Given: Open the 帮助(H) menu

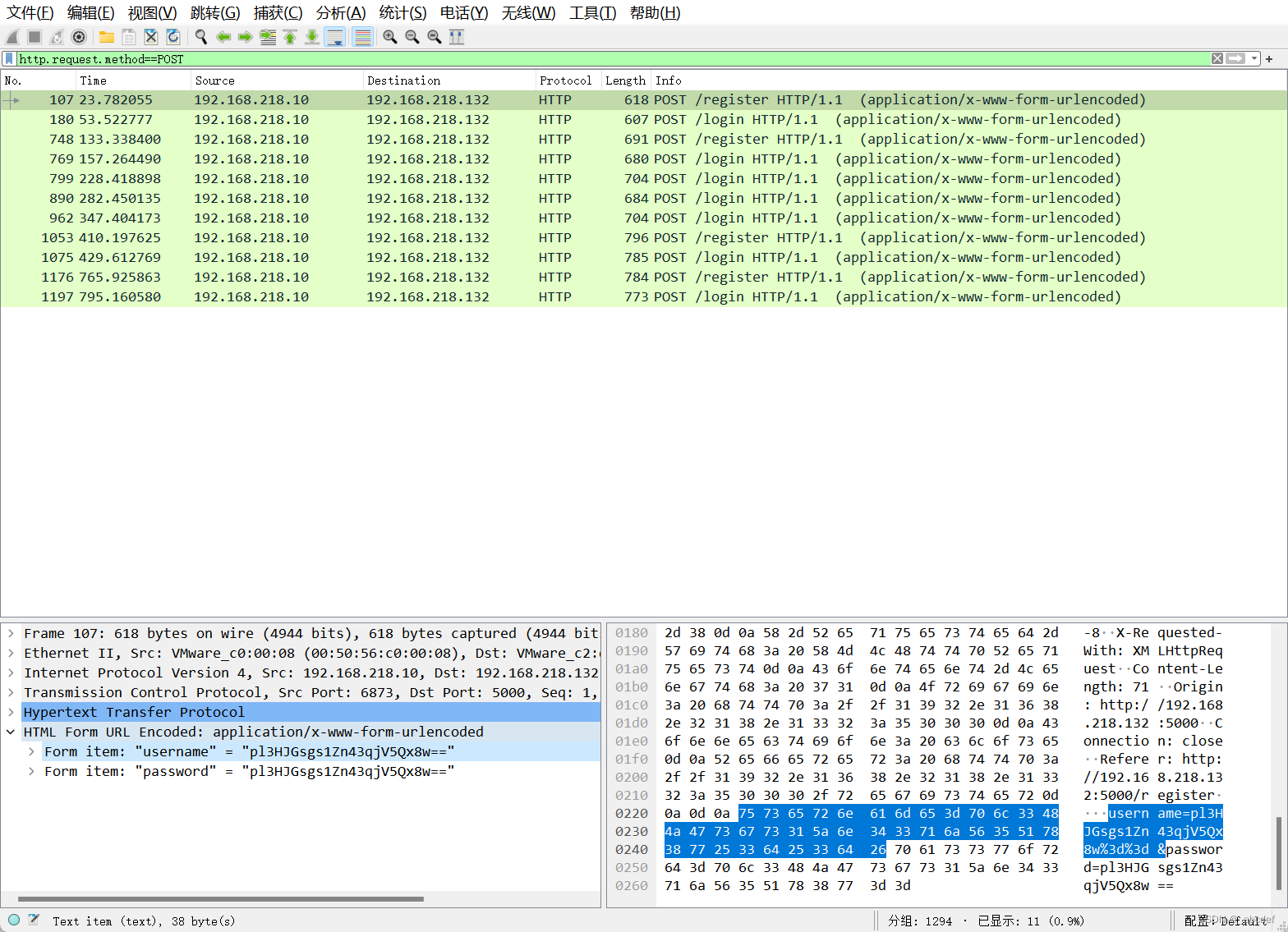Looking at the screenshot, I should tap(655, 13).
